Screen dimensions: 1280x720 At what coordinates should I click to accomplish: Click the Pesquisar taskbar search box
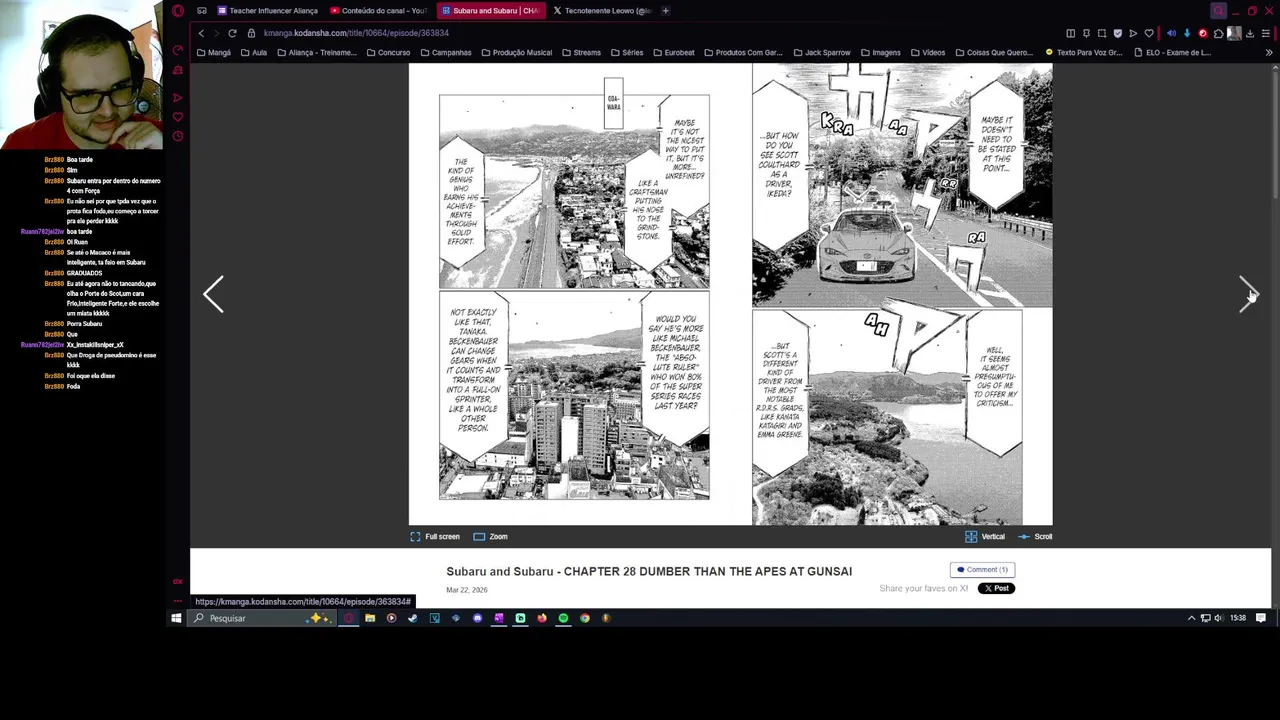260,618
